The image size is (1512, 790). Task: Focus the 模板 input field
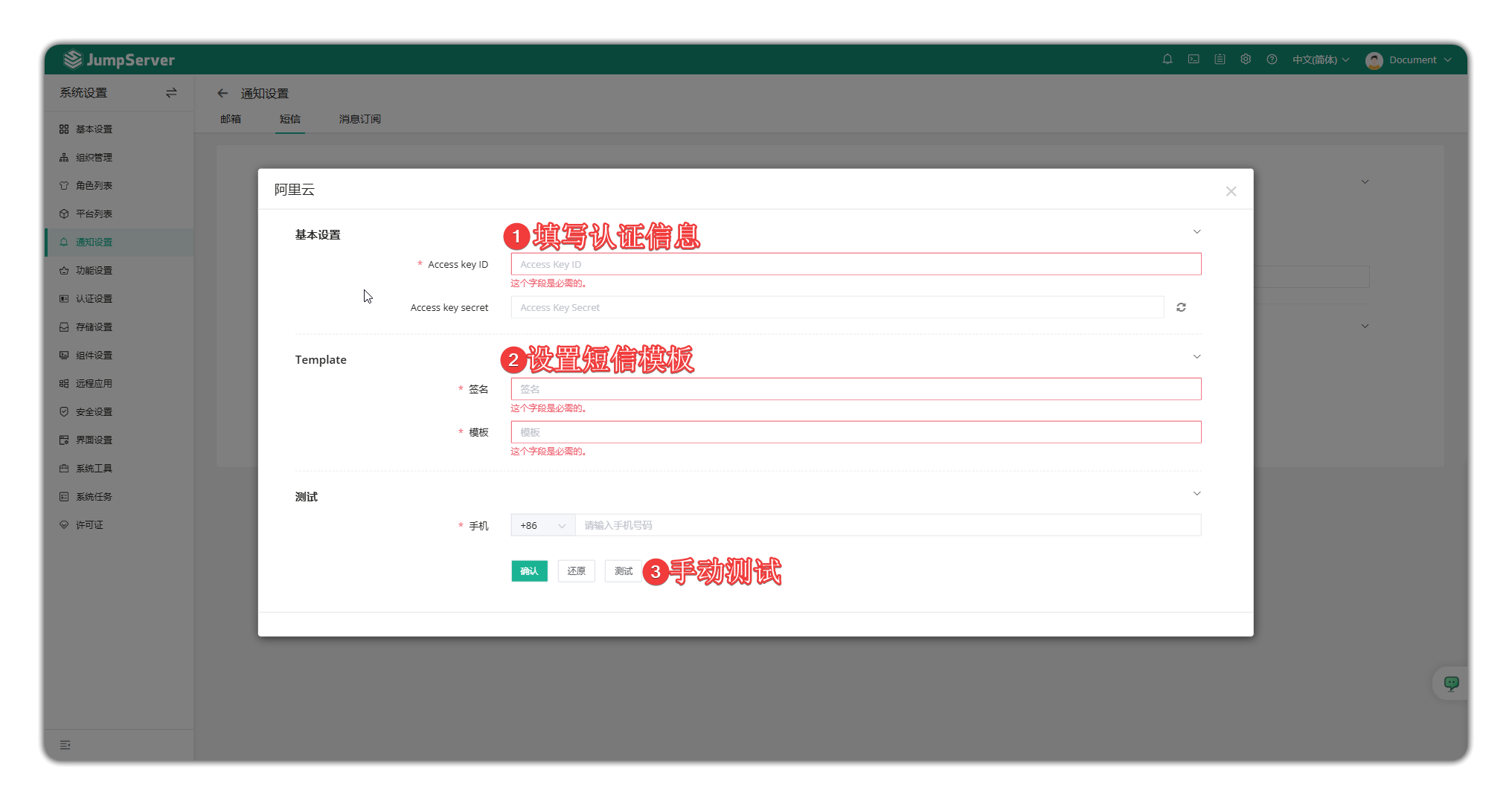856,432
